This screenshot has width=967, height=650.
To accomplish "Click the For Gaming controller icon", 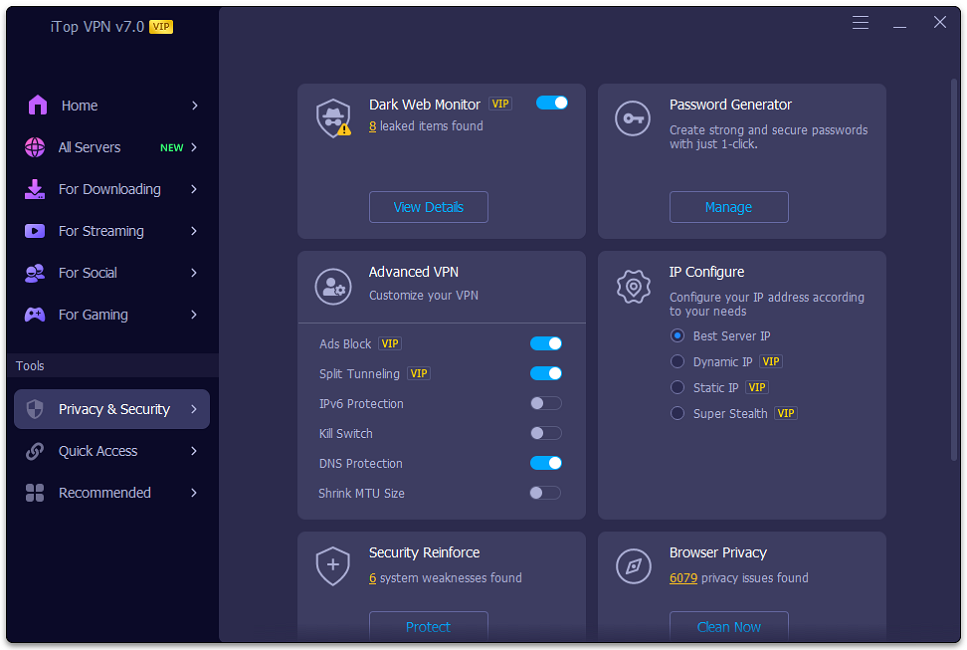I will click(35, 315).
